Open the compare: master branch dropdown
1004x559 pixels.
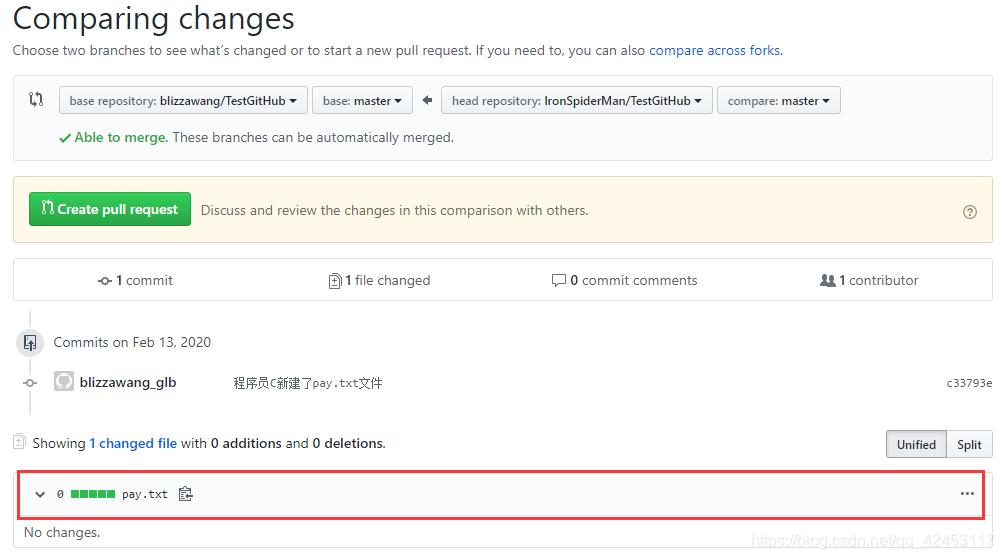778,101
